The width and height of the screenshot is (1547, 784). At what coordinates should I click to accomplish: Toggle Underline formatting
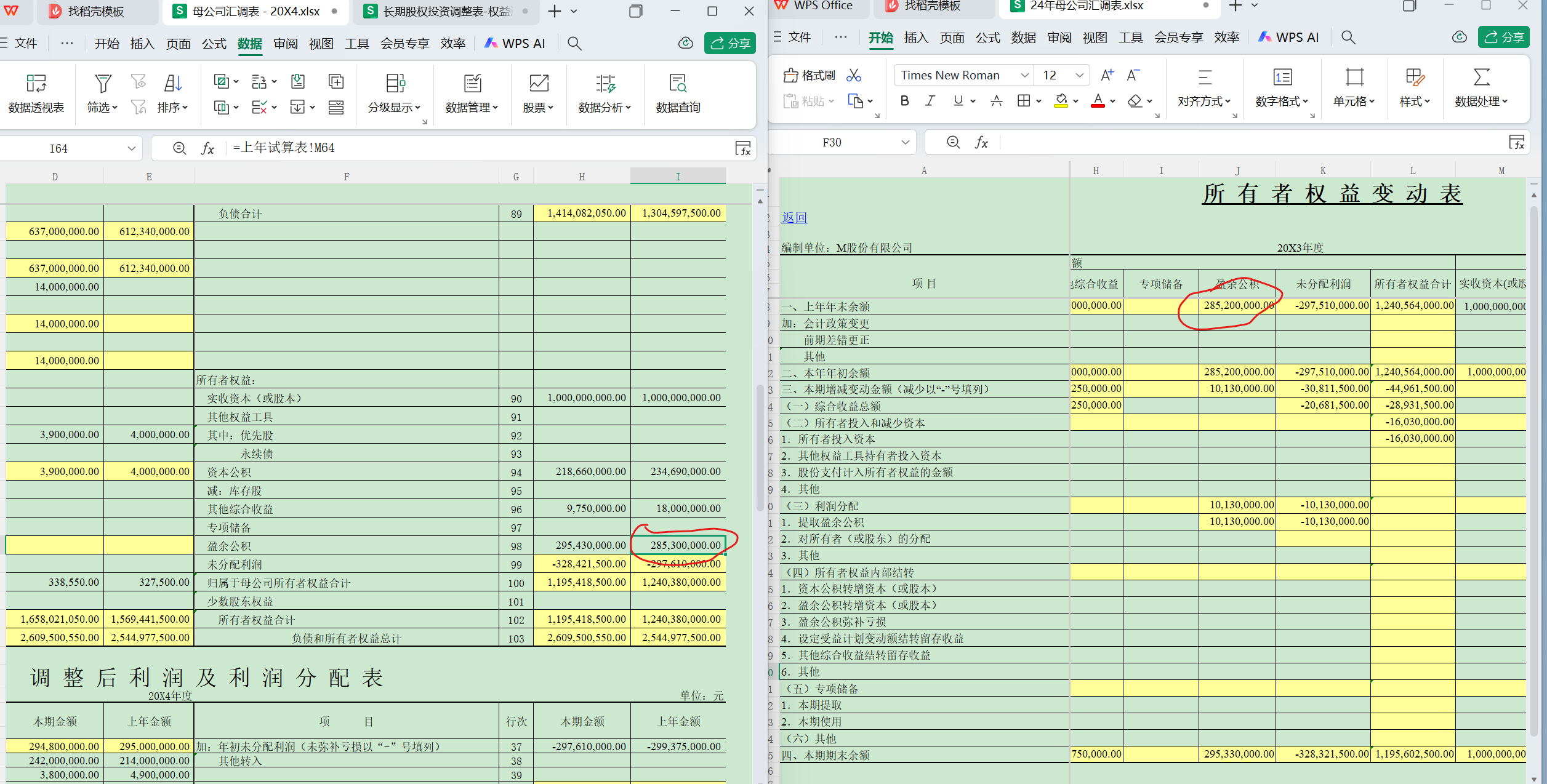[958, 101]
